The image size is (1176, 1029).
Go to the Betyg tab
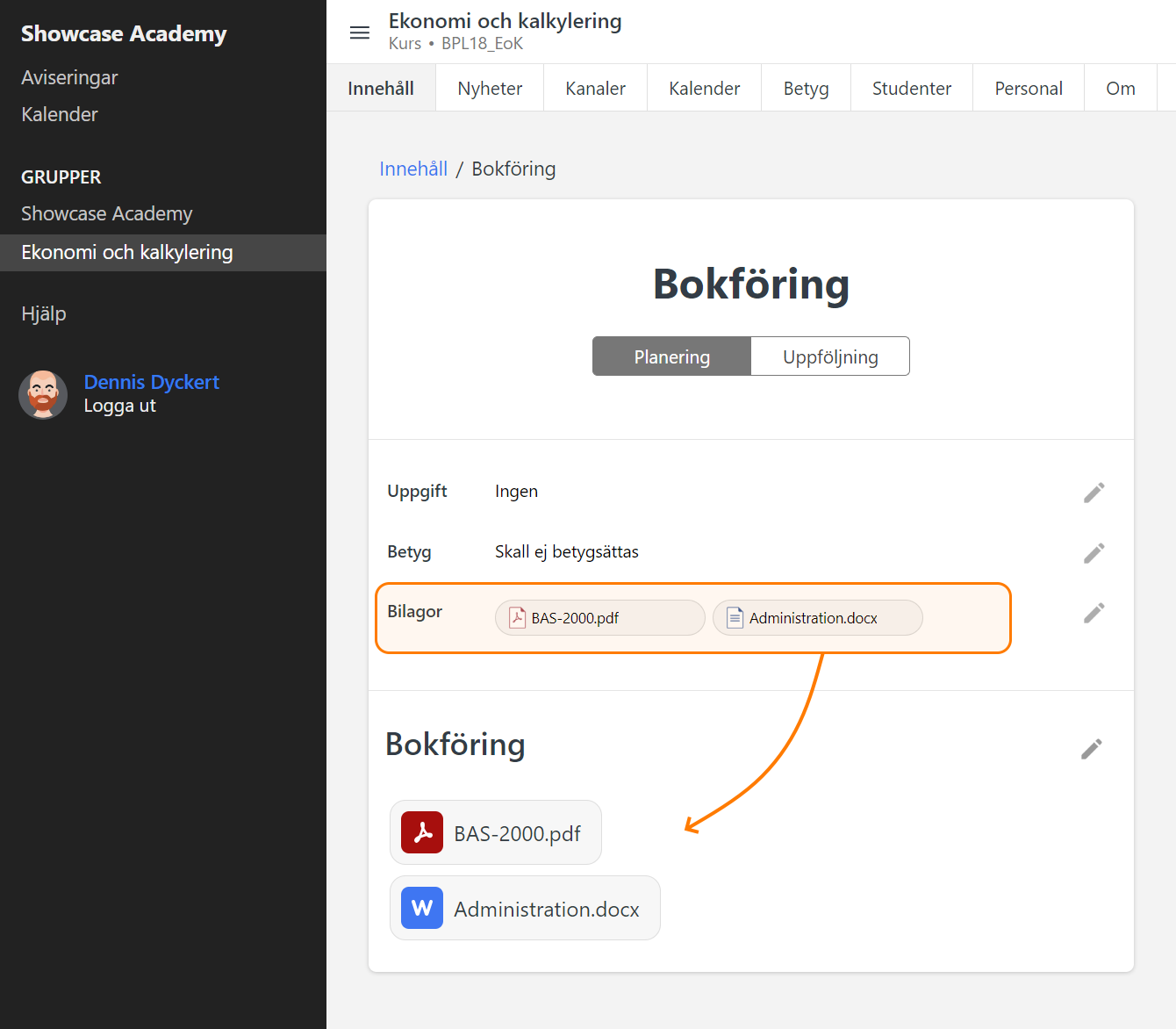pyautogui.click(x=806, y=89)
